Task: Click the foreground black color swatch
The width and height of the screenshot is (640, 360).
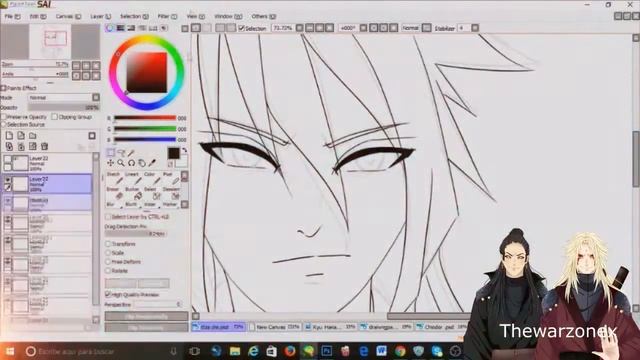Action: click(173, 153)
